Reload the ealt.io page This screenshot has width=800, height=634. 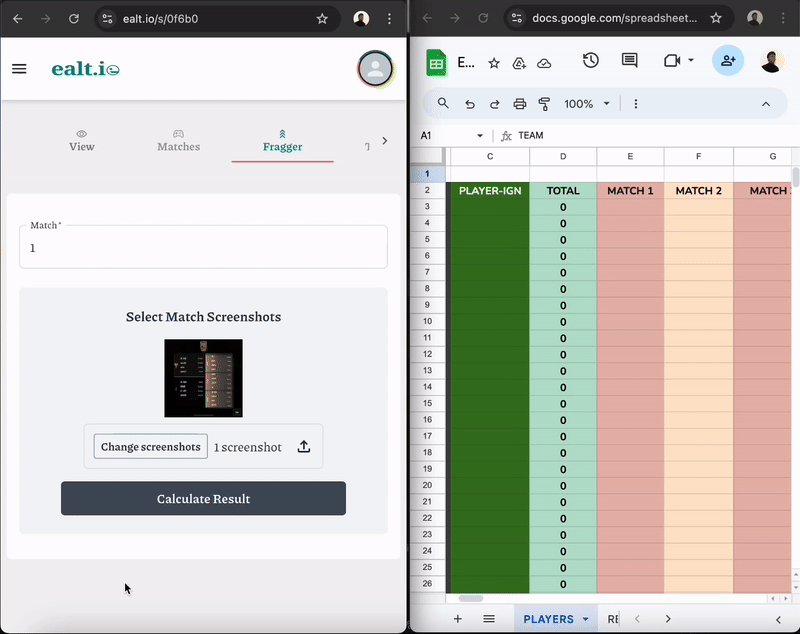74,19
